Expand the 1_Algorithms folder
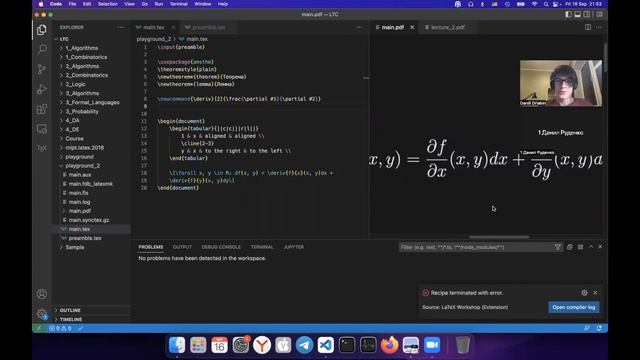The image size is (640, 360). (82, 48)
